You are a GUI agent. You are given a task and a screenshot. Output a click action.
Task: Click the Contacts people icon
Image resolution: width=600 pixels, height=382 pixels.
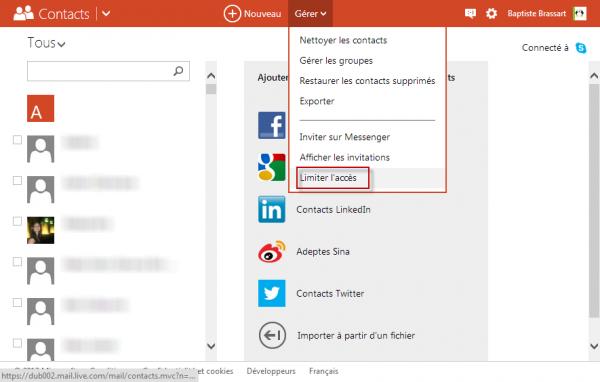24,13
